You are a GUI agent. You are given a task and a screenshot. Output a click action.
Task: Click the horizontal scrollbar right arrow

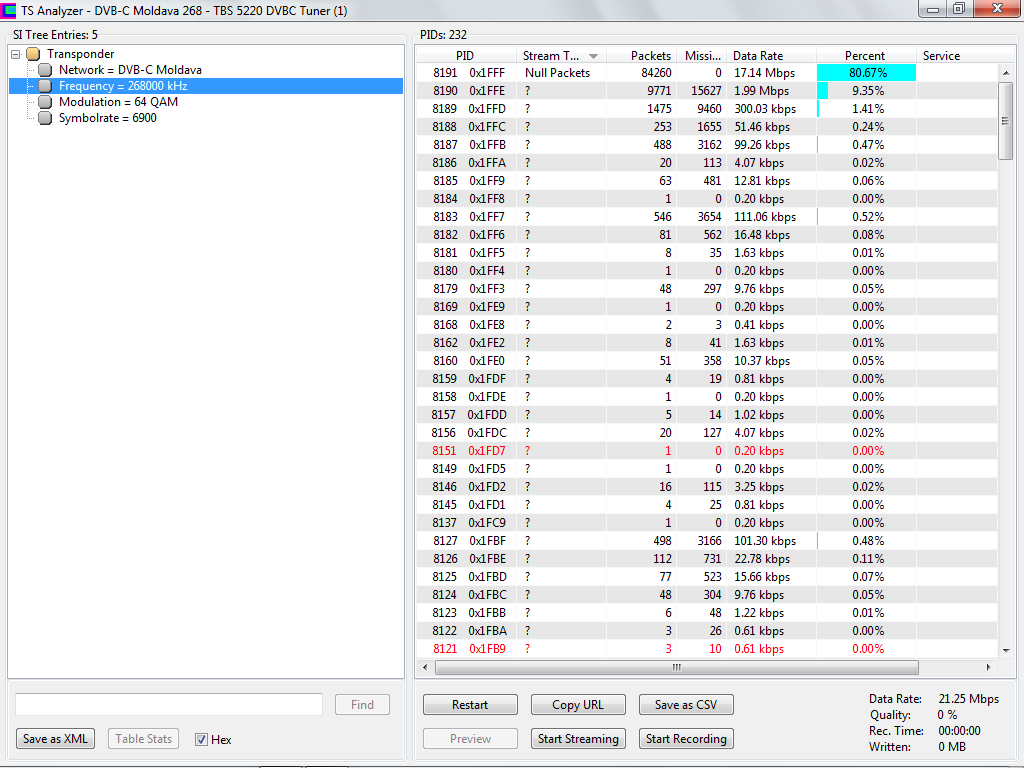tap(989, 667)
